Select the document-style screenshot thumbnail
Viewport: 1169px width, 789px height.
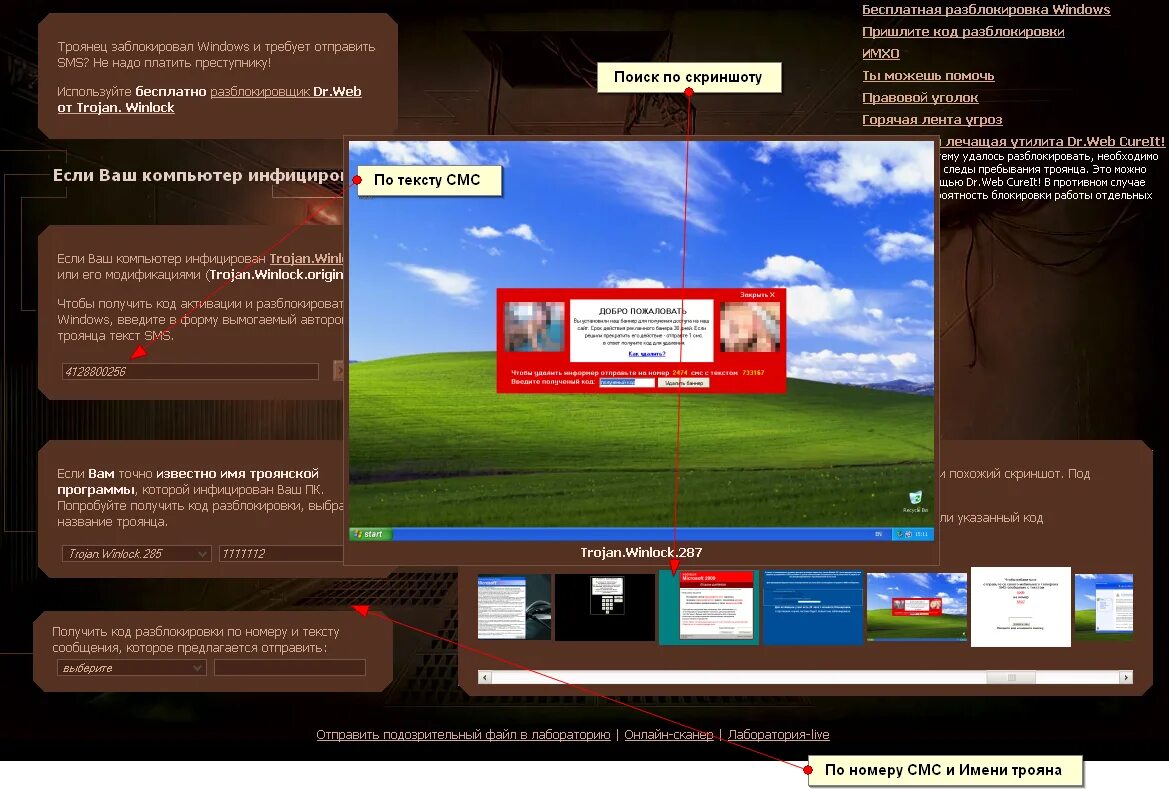(514, 607)
